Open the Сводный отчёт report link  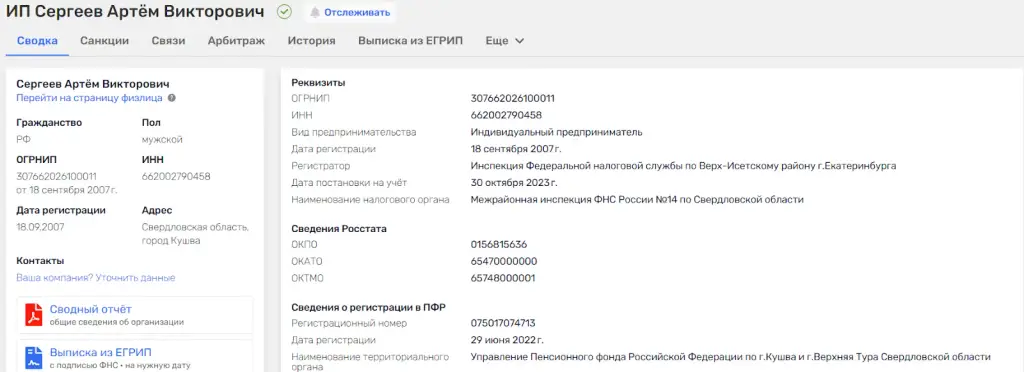point(91,309)
